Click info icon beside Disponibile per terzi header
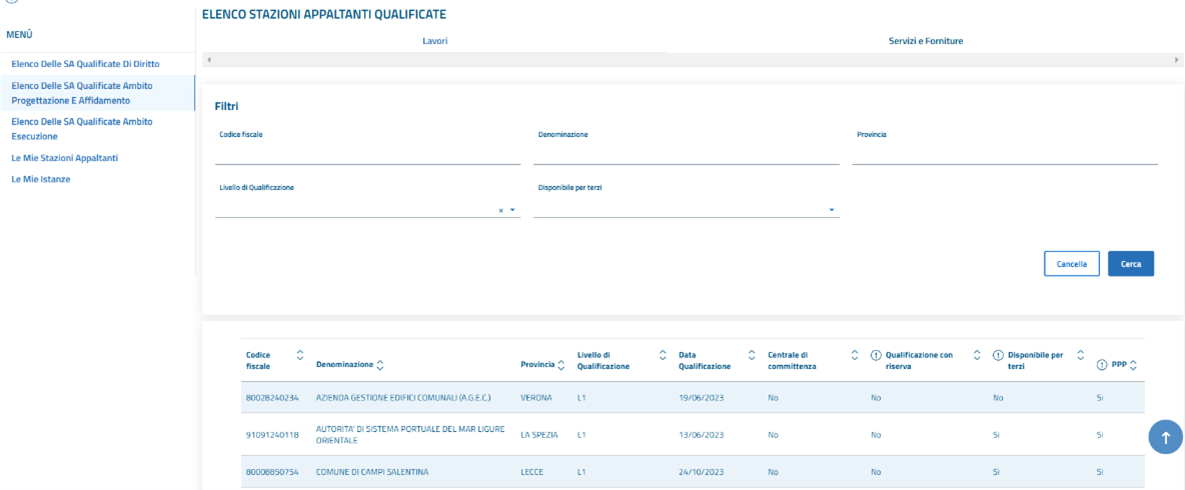The width and height of the screenshot is (1185, 490). [x=997, y=355]
